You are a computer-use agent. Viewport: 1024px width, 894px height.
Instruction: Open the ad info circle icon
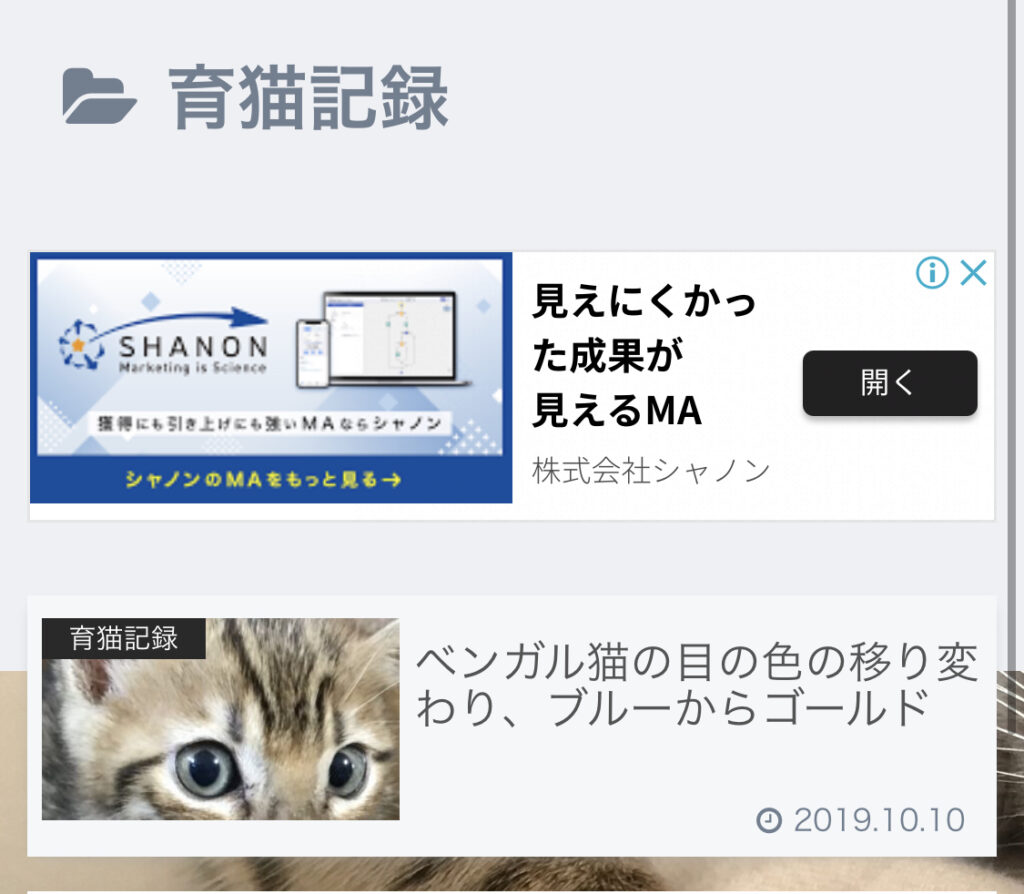click(932, 272)
